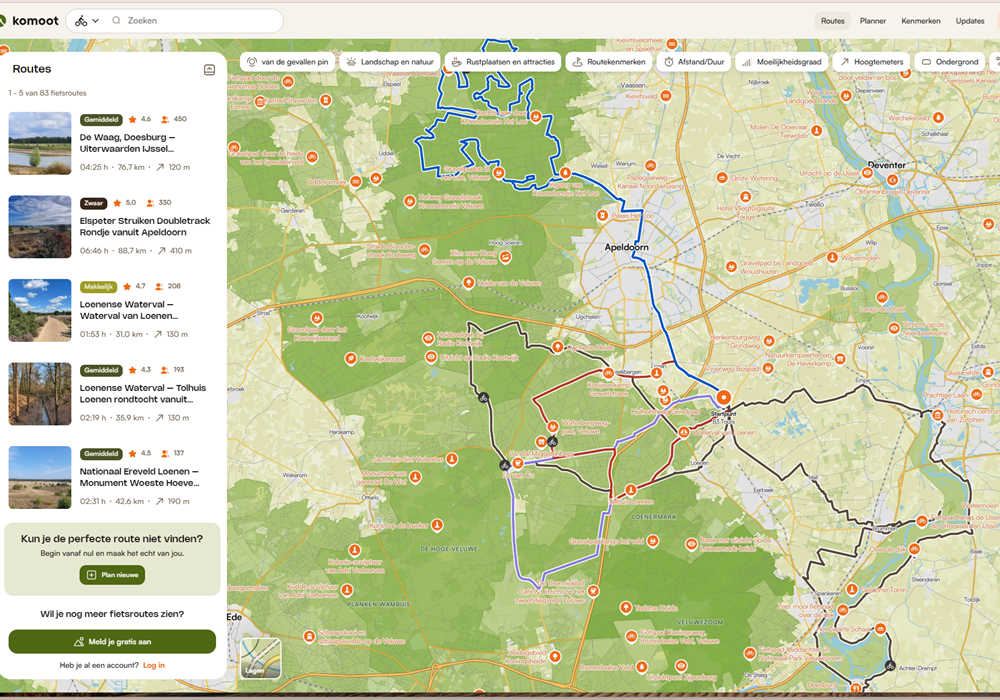The image size is (1000, 700).
Task: Open the Lagen map layers button
Action: click(x=261, y=659)
